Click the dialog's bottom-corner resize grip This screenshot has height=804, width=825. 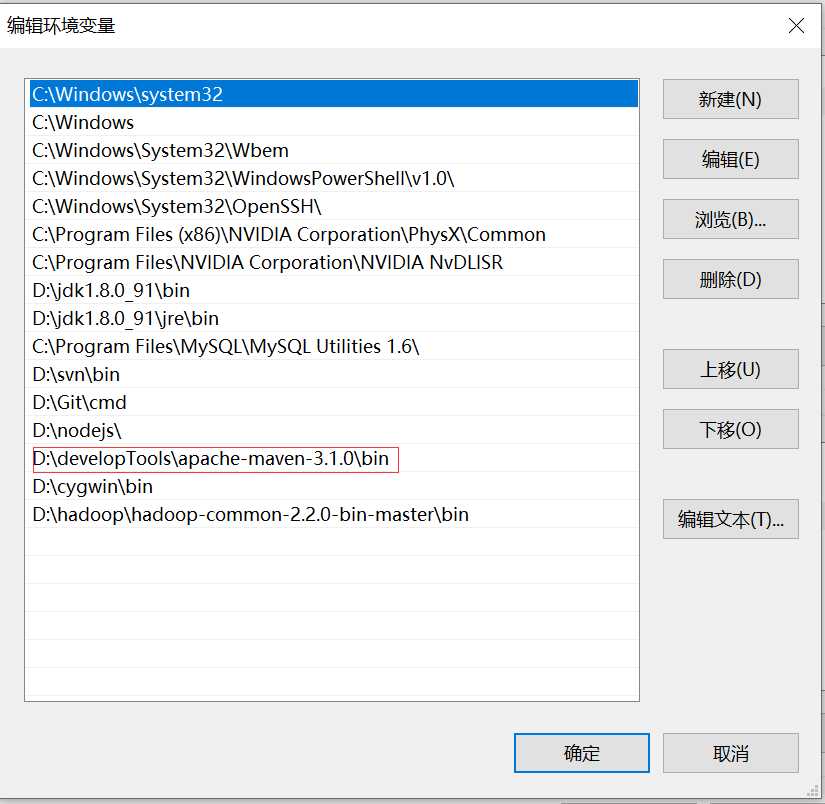[813, 791]
